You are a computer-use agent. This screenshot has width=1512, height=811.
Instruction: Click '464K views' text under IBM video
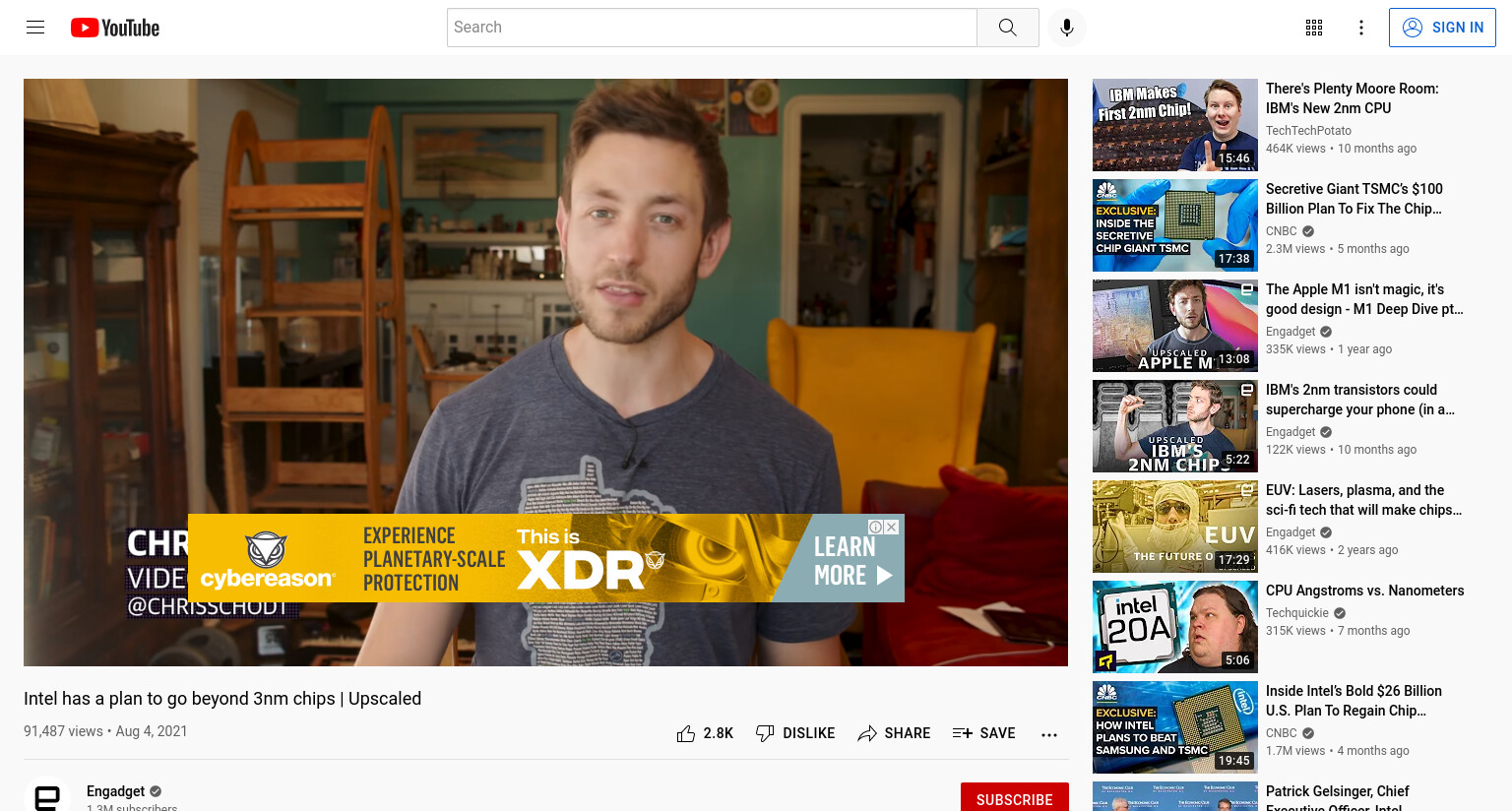pyautogui.click(x=1295, y=149)
